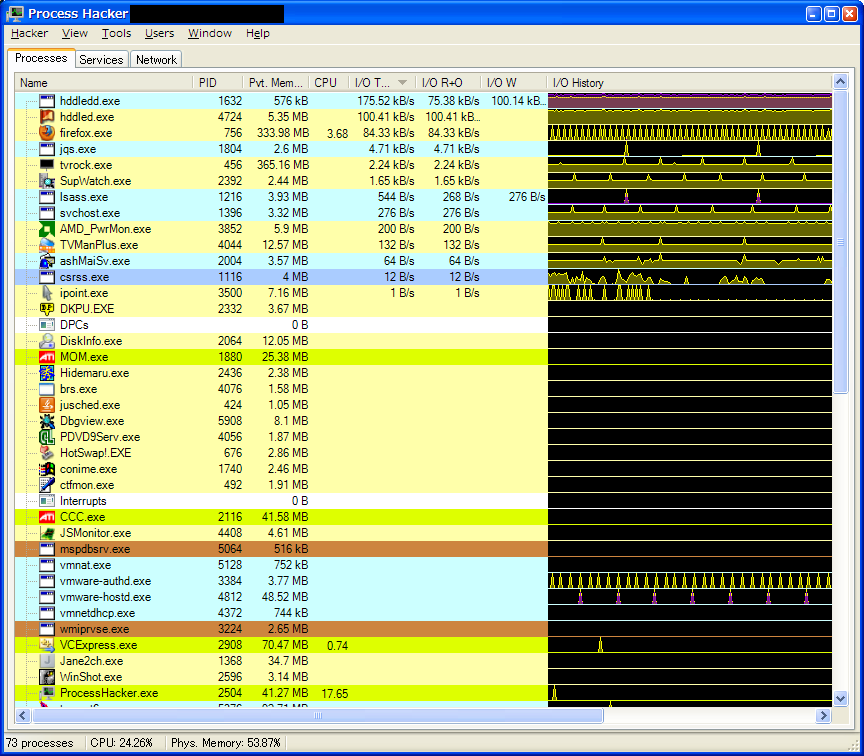Open the Help menu

coord(257,34)
